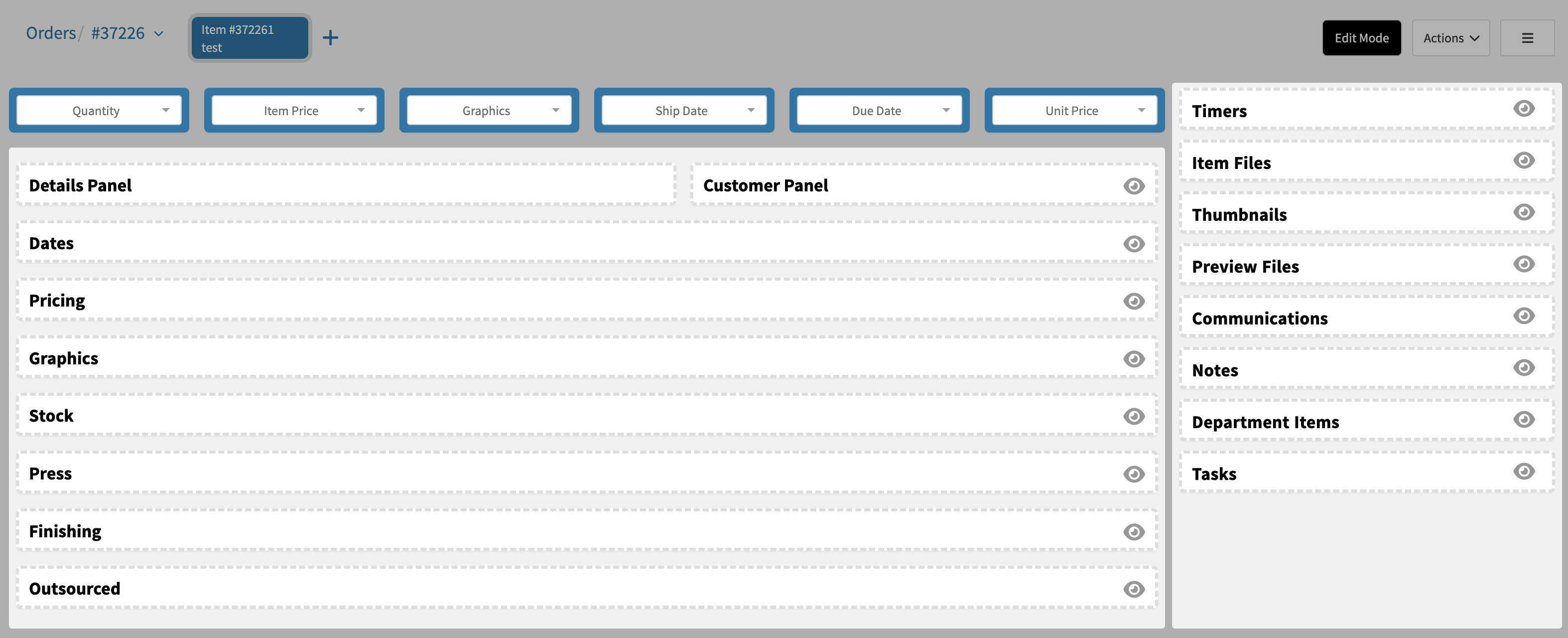Open the hamburger menu icon
This screenshot has width=1568, height=638.
point(1527,38)
